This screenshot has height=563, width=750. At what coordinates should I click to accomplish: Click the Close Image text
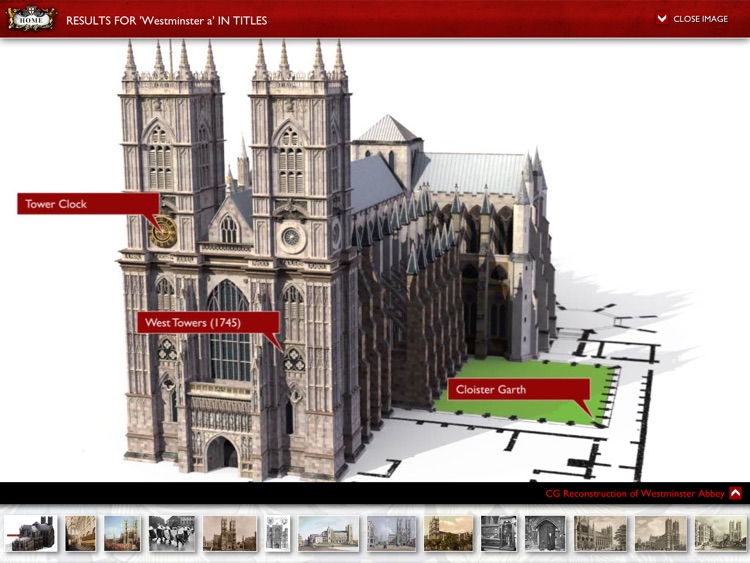tap(700, 19)
